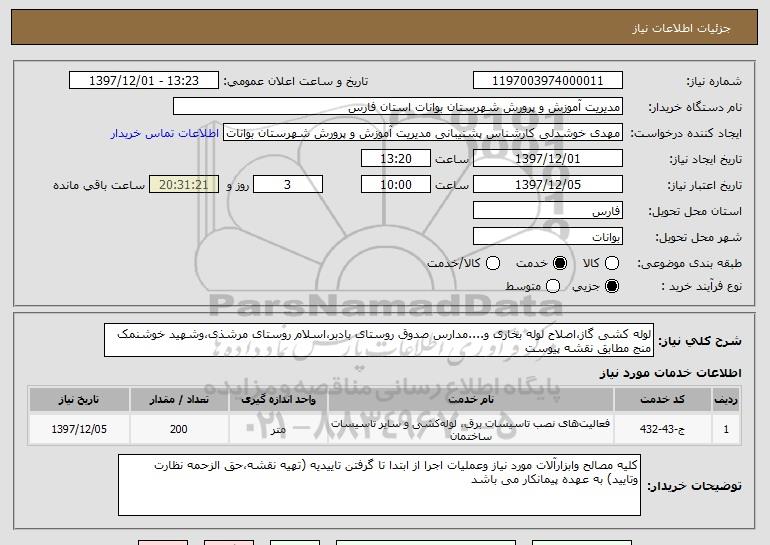
Task: Click the unit cell متر
Action: point(278,429)
